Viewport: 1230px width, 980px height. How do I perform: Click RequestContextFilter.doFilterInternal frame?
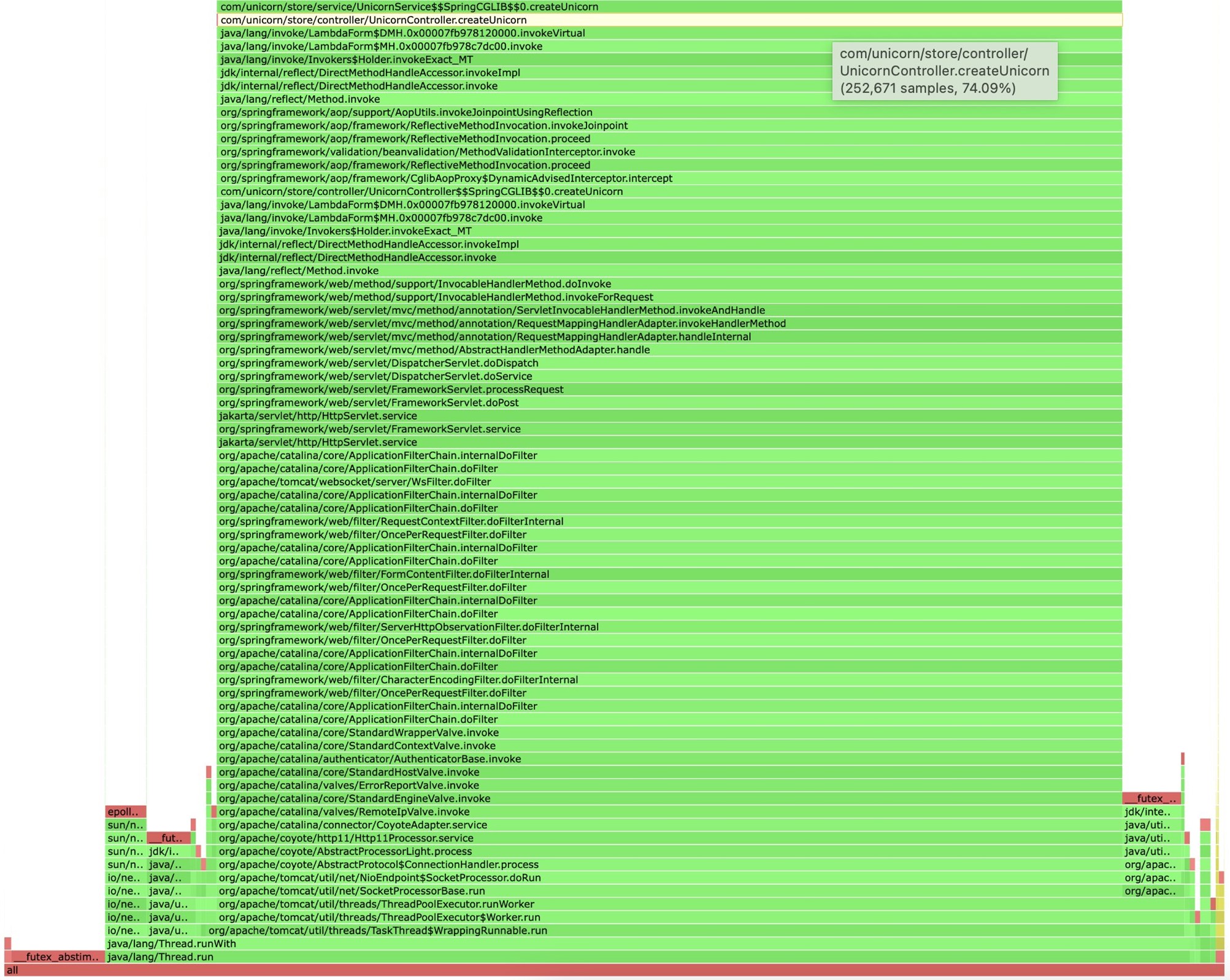tap(669, 522)
